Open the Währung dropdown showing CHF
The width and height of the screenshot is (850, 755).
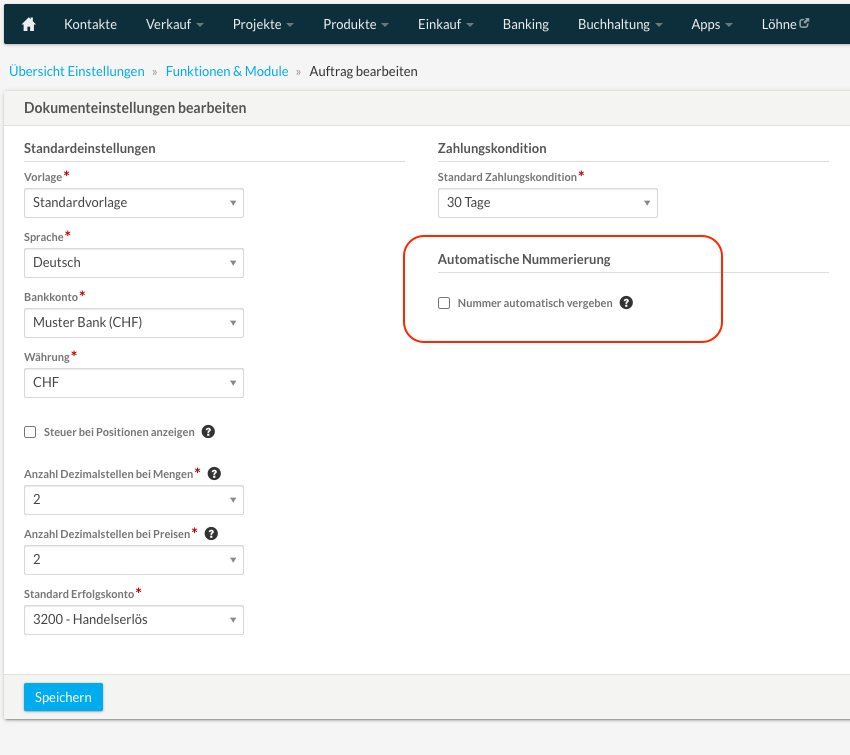pyautogui.click(x=133, y=382)
